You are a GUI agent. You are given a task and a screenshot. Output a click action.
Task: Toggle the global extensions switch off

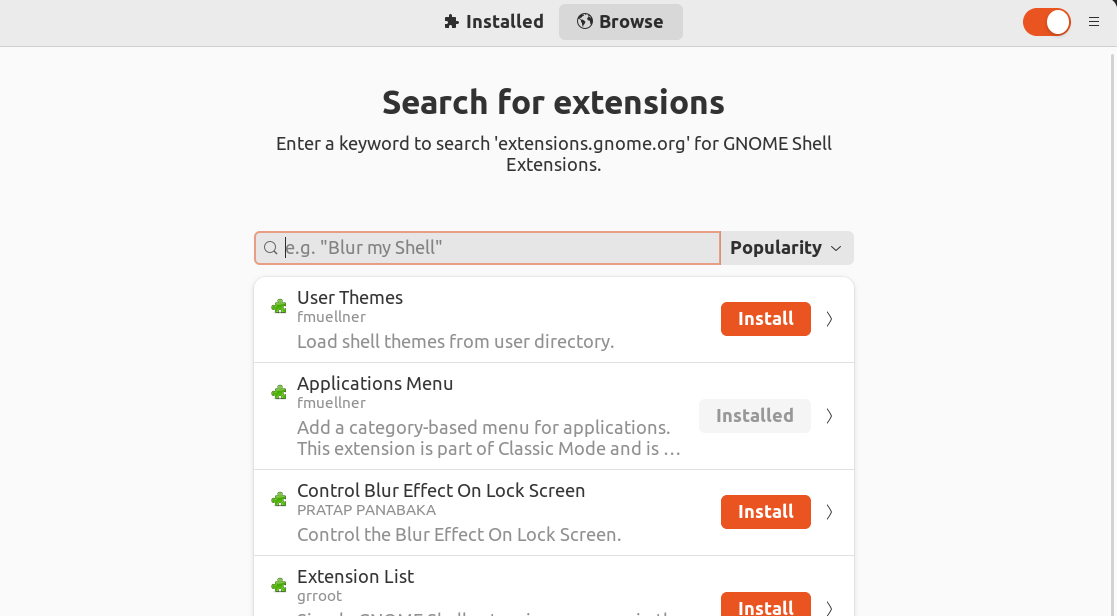[1046, 22]
